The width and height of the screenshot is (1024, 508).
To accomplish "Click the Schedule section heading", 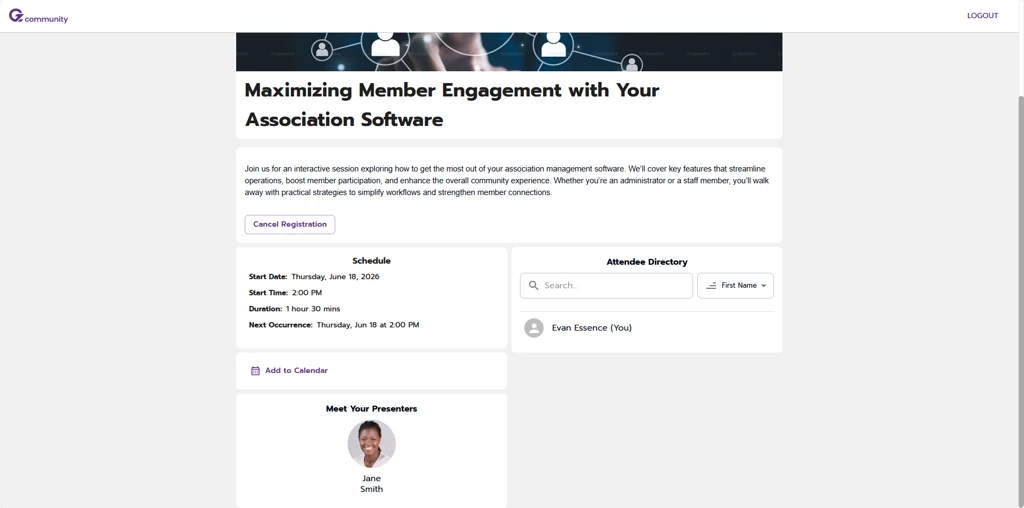I will (371, 261).
